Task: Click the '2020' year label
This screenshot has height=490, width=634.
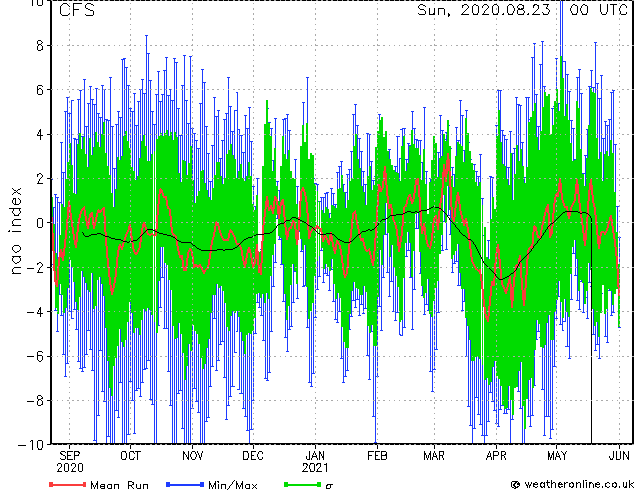Action: [x=70, y=468]
